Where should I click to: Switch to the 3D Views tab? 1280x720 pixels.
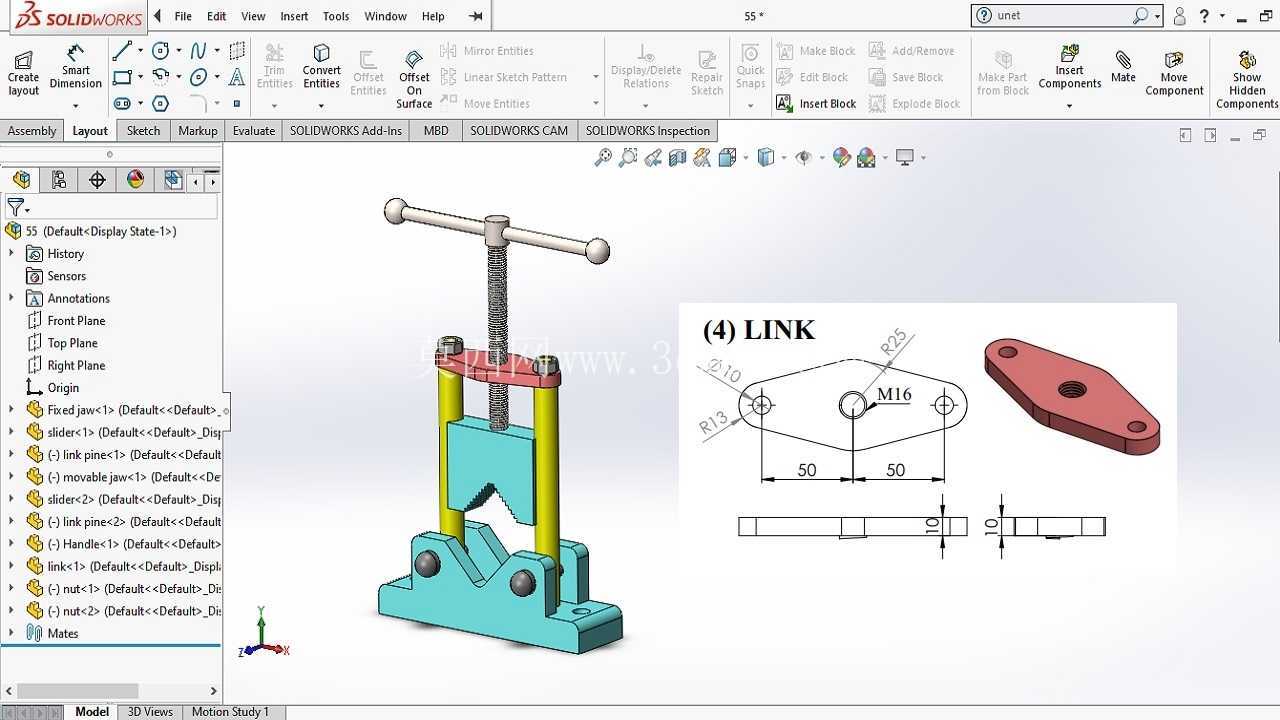point(150,712)
